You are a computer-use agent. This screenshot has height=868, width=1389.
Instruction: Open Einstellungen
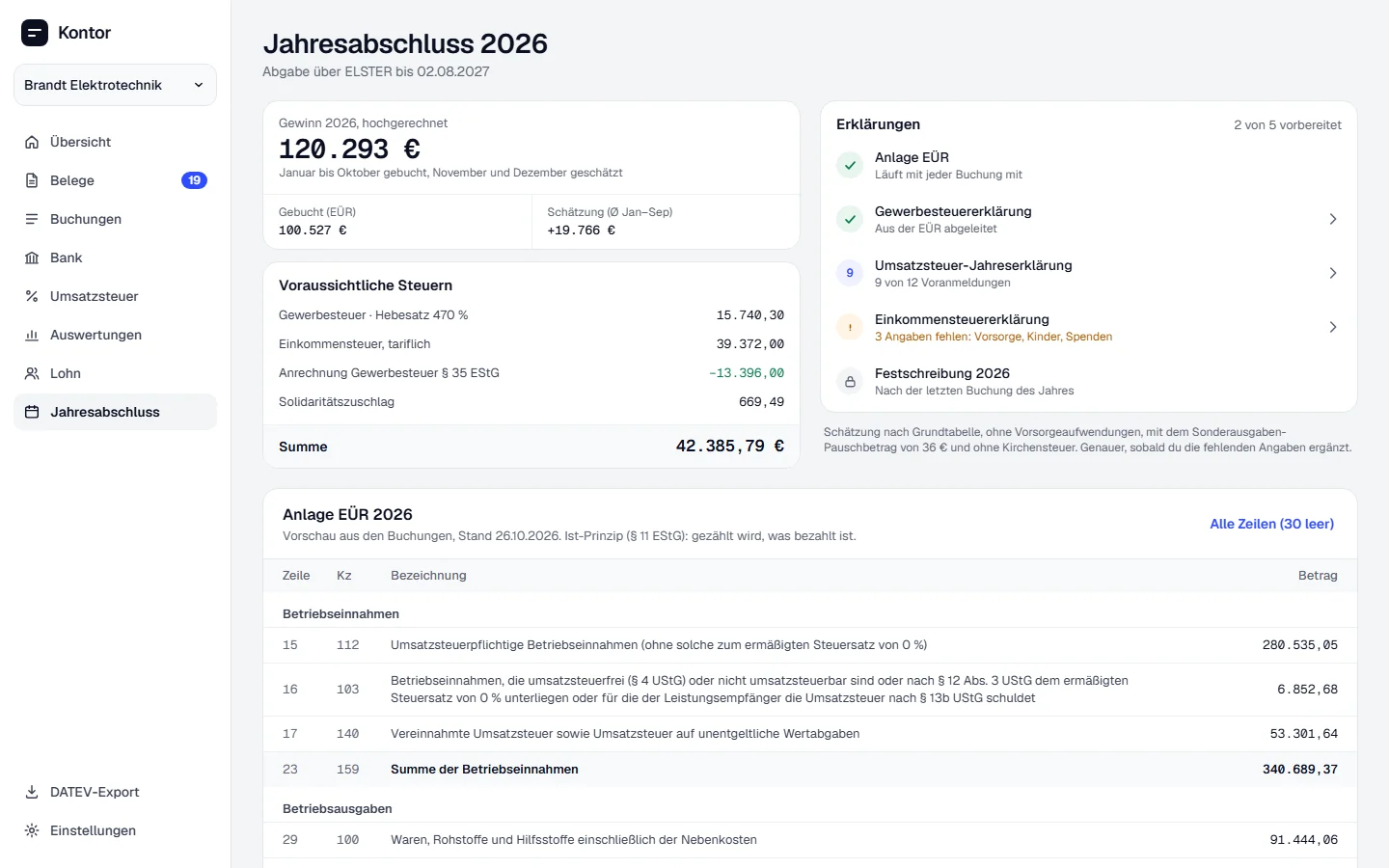click(x=115, y=830)
